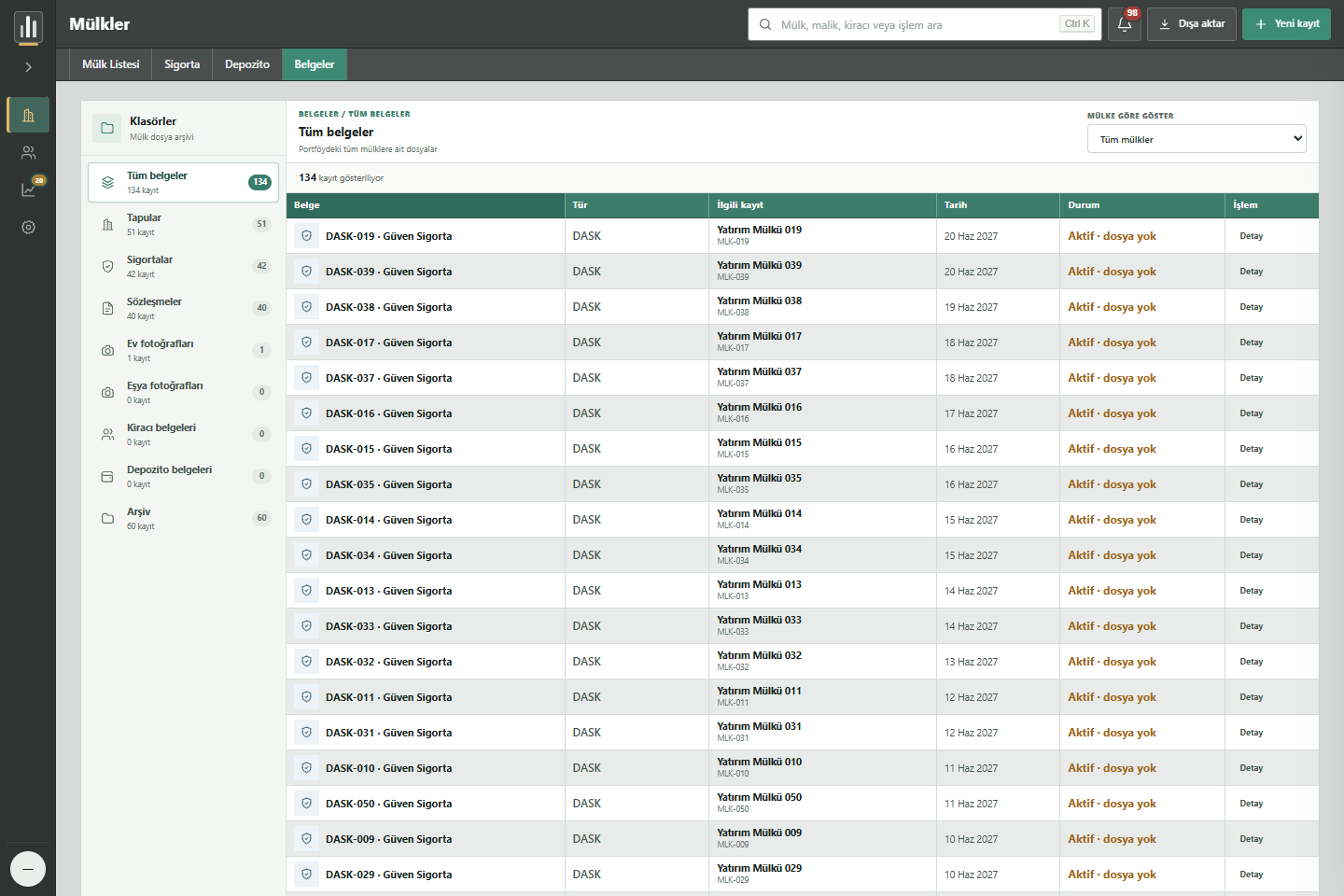Open the 'Tüm mülkler' property filter dropdown
The width and height of the screenshot is (1344, 896).
[1197, 139]
